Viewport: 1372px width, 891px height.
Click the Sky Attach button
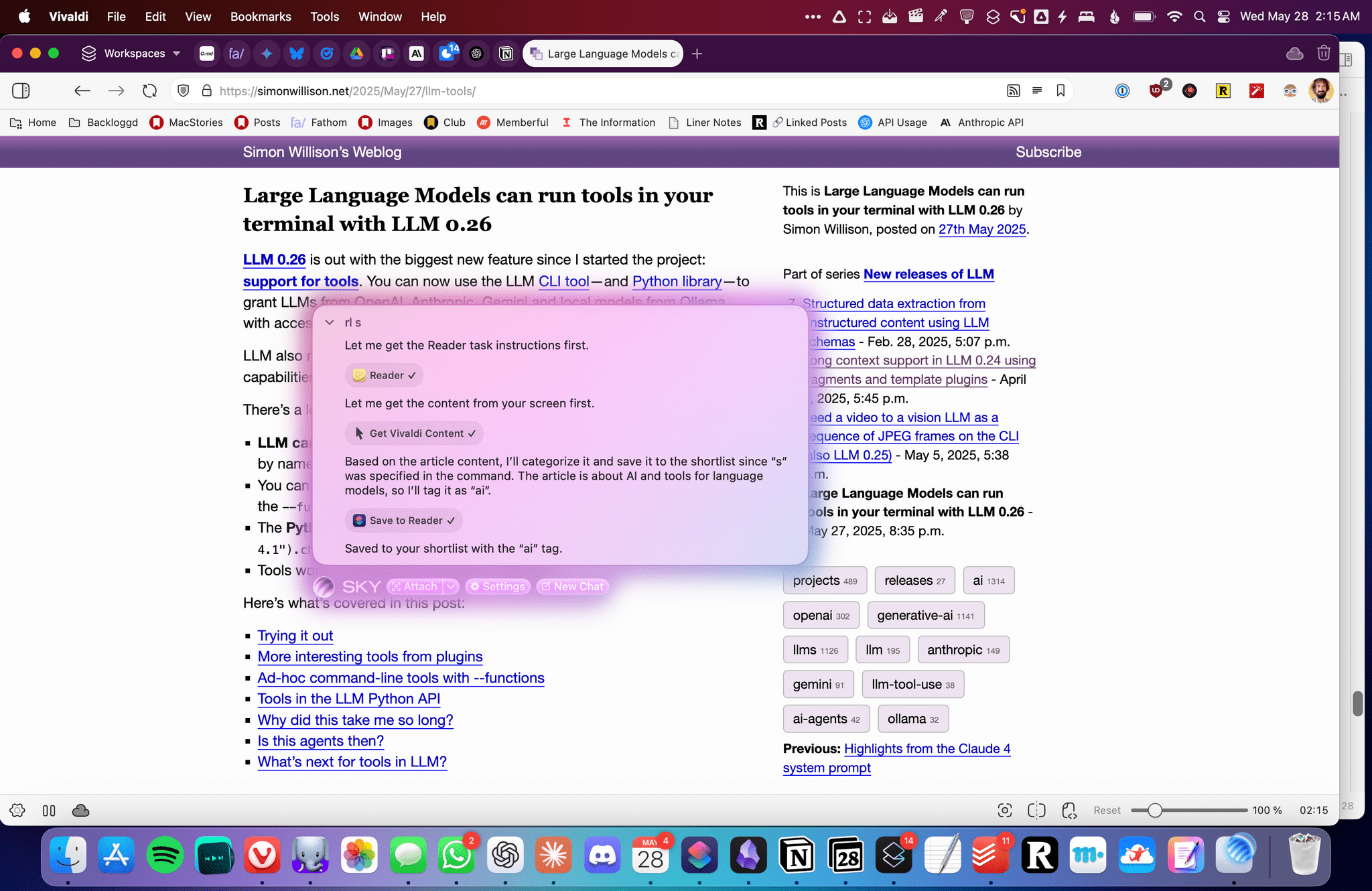tap(414, 586)
